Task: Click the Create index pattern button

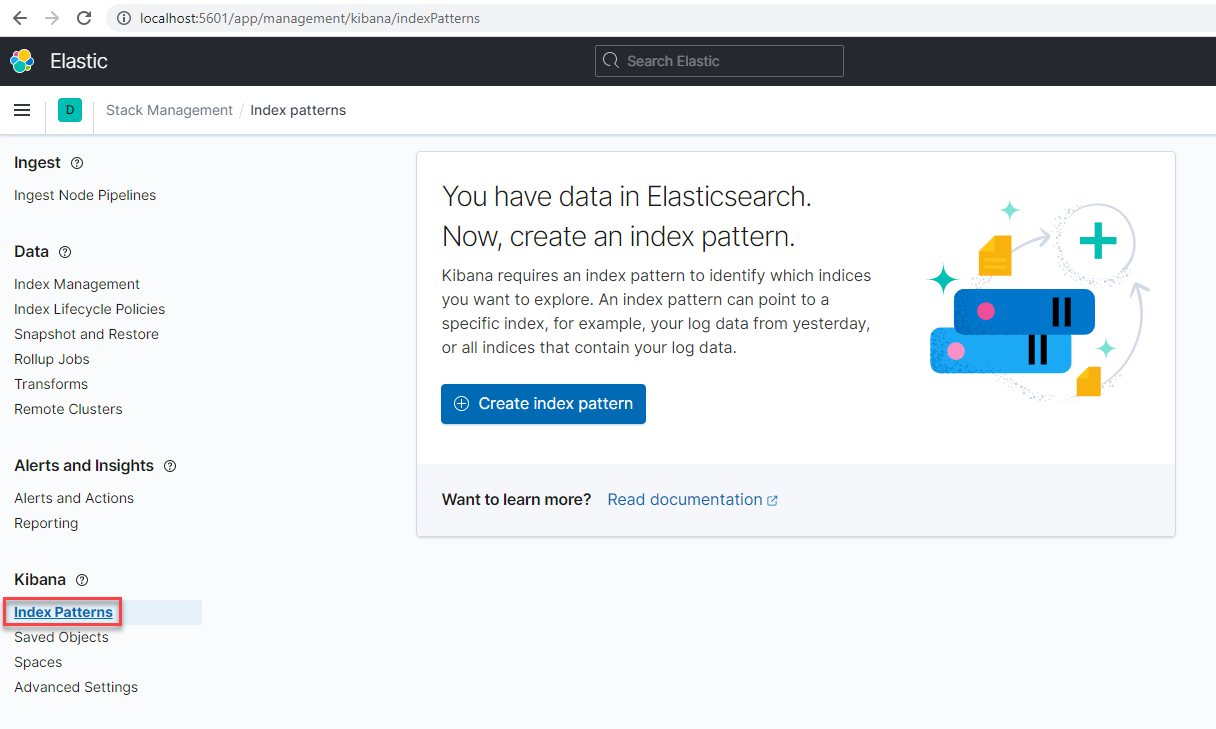Action: tap(543, 404)
